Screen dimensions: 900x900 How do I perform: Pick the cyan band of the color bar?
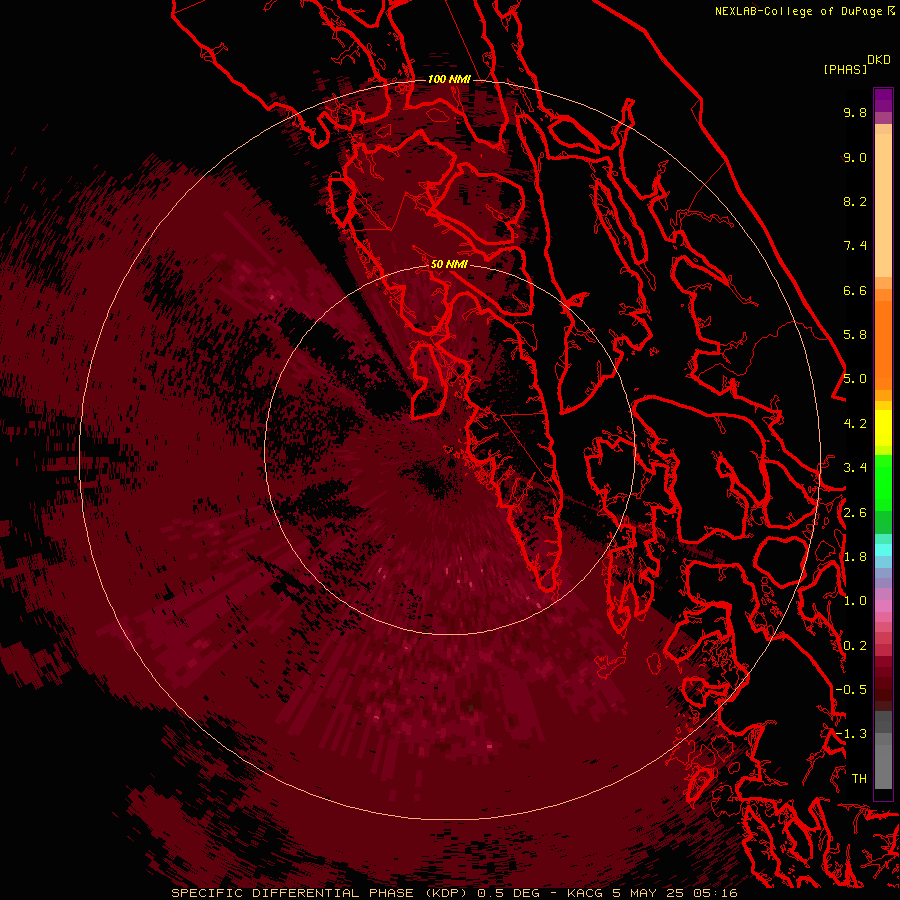click(x=883, y=550)
